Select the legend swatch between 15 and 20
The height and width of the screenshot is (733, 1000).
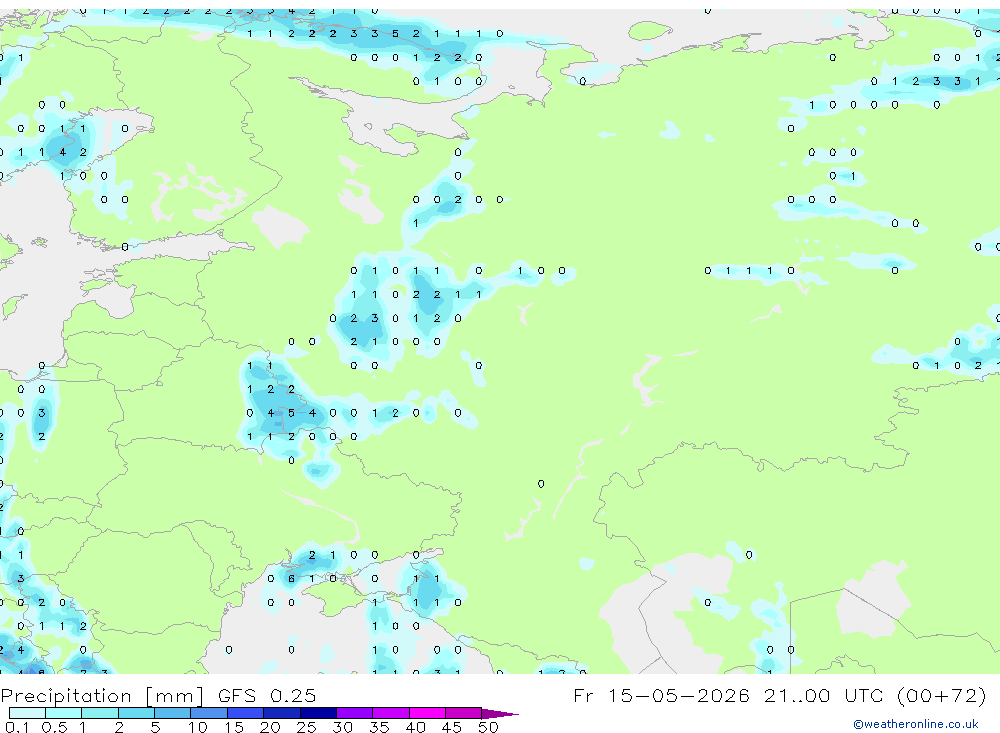click(246, 713)
